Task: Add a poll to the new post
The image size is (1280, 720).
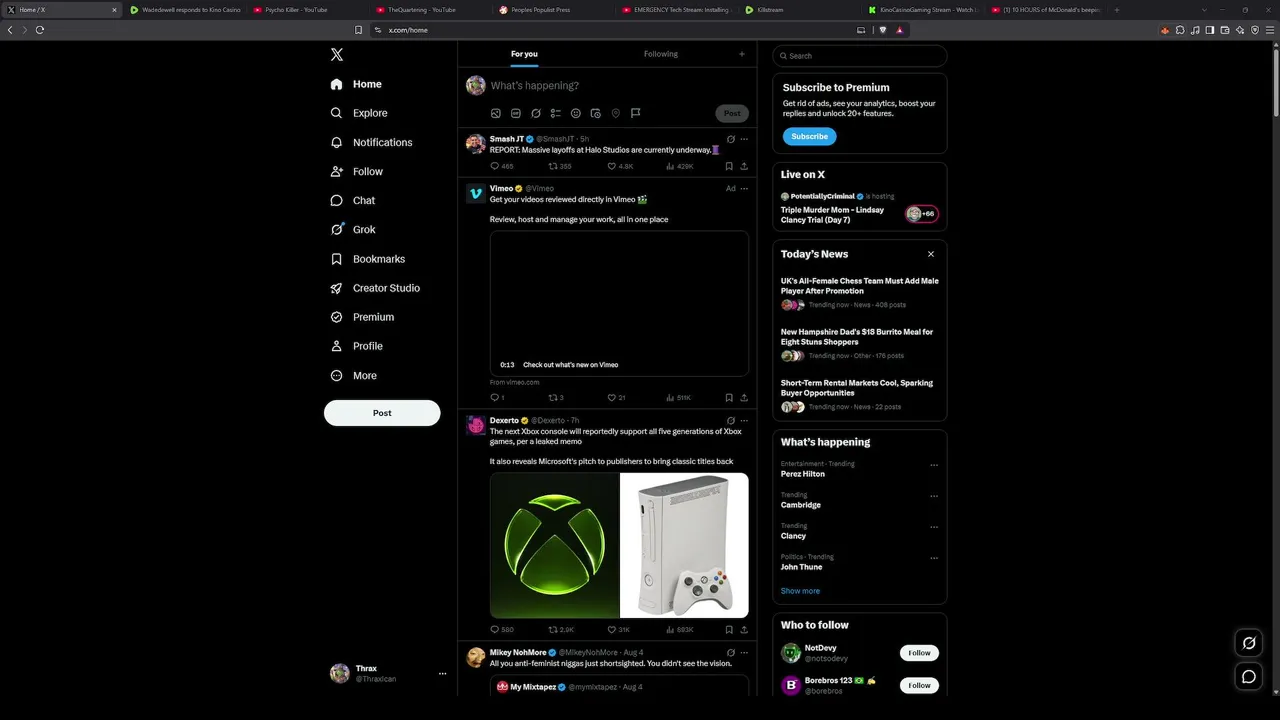Action: tap(556, 113)
